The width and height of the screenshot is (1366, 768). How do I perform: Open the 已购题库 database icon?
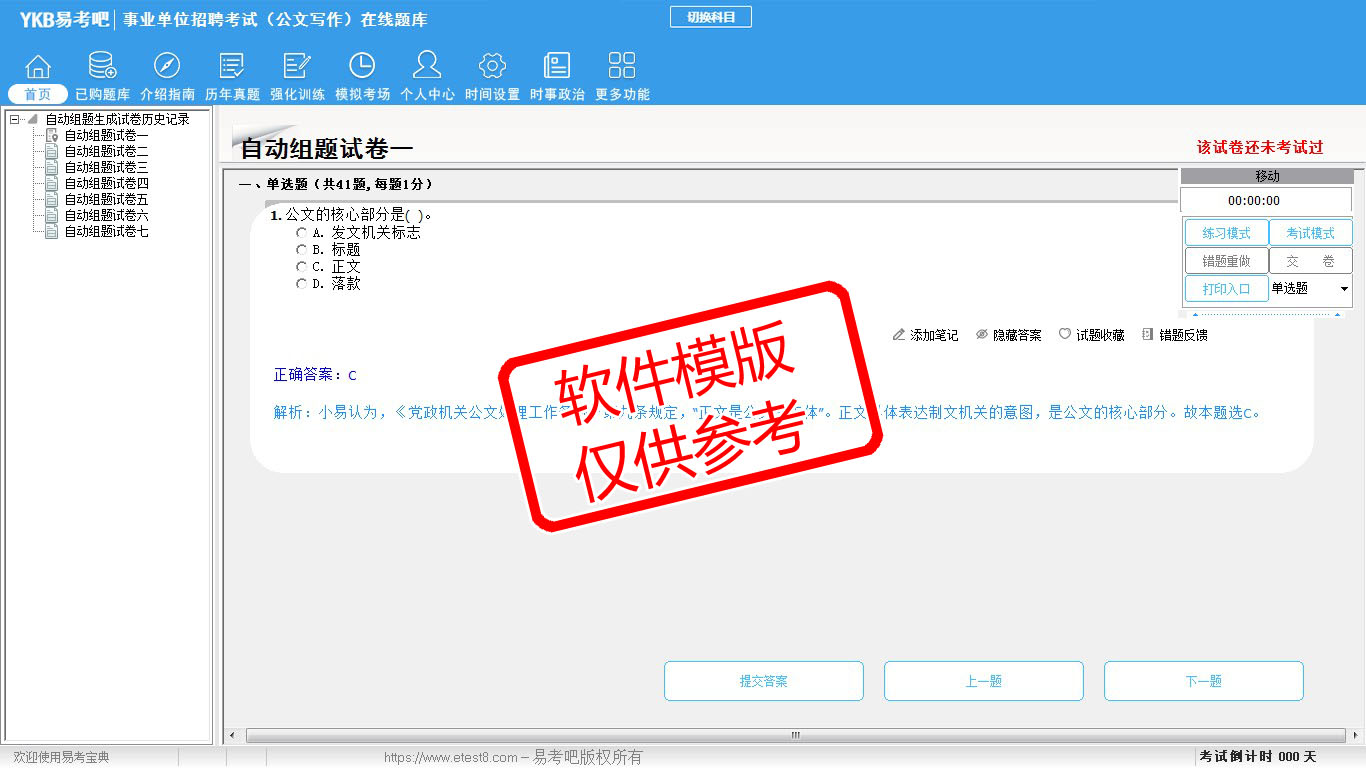102,67
